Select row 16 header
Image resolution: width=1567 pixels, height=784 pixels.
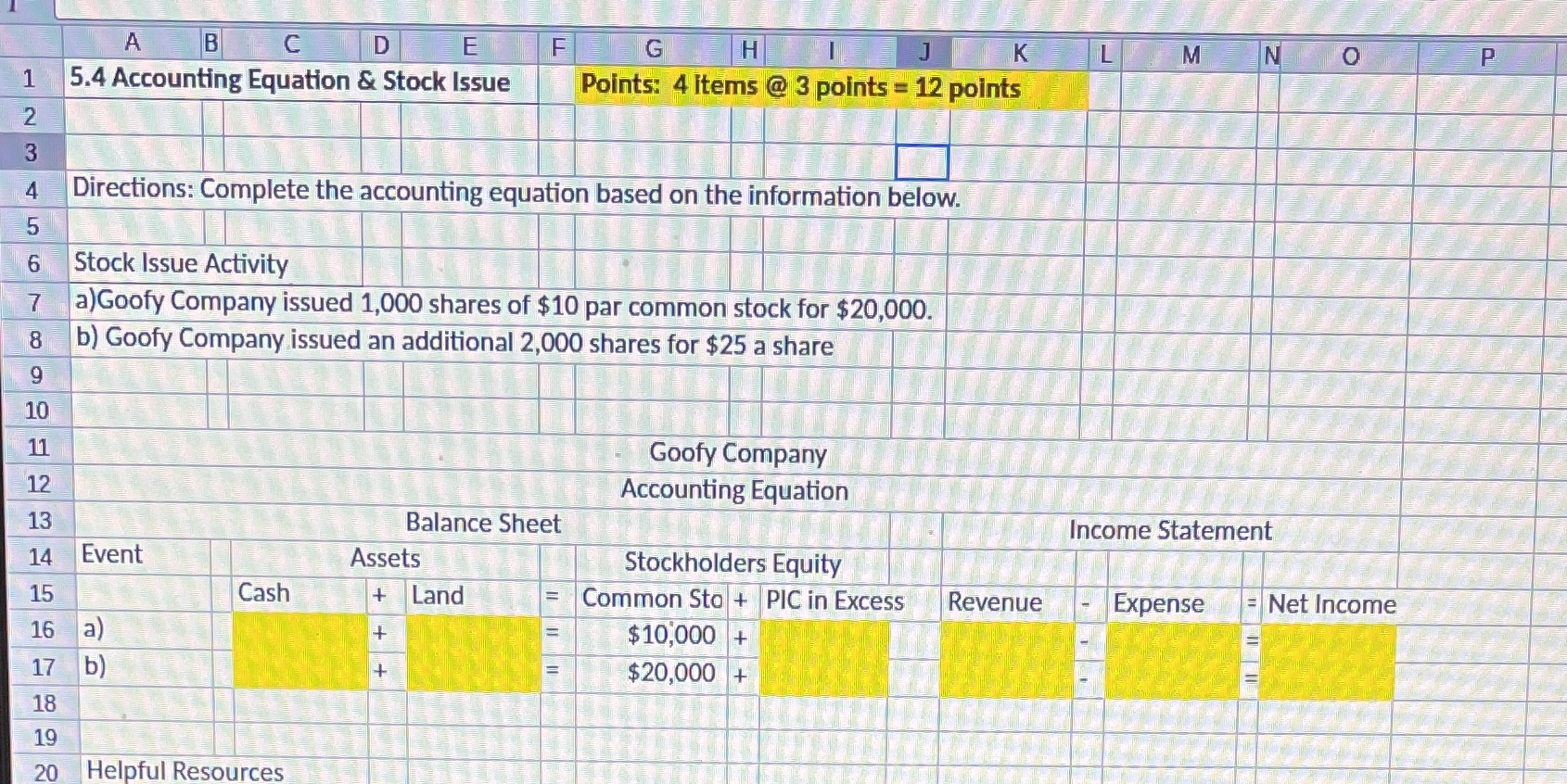coord(42,630)
